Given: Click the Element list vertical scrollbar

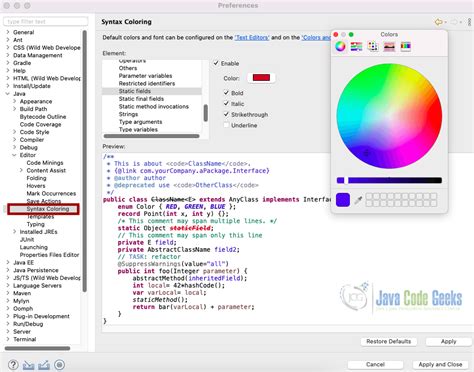Looking at the screenshot, I should coord(206,113).
